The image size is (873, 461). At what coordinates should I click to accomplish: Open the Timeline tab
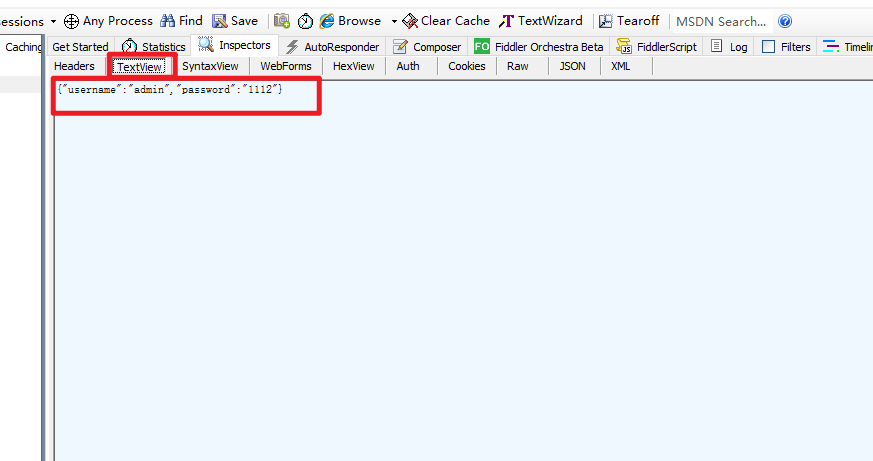(845, 47)
